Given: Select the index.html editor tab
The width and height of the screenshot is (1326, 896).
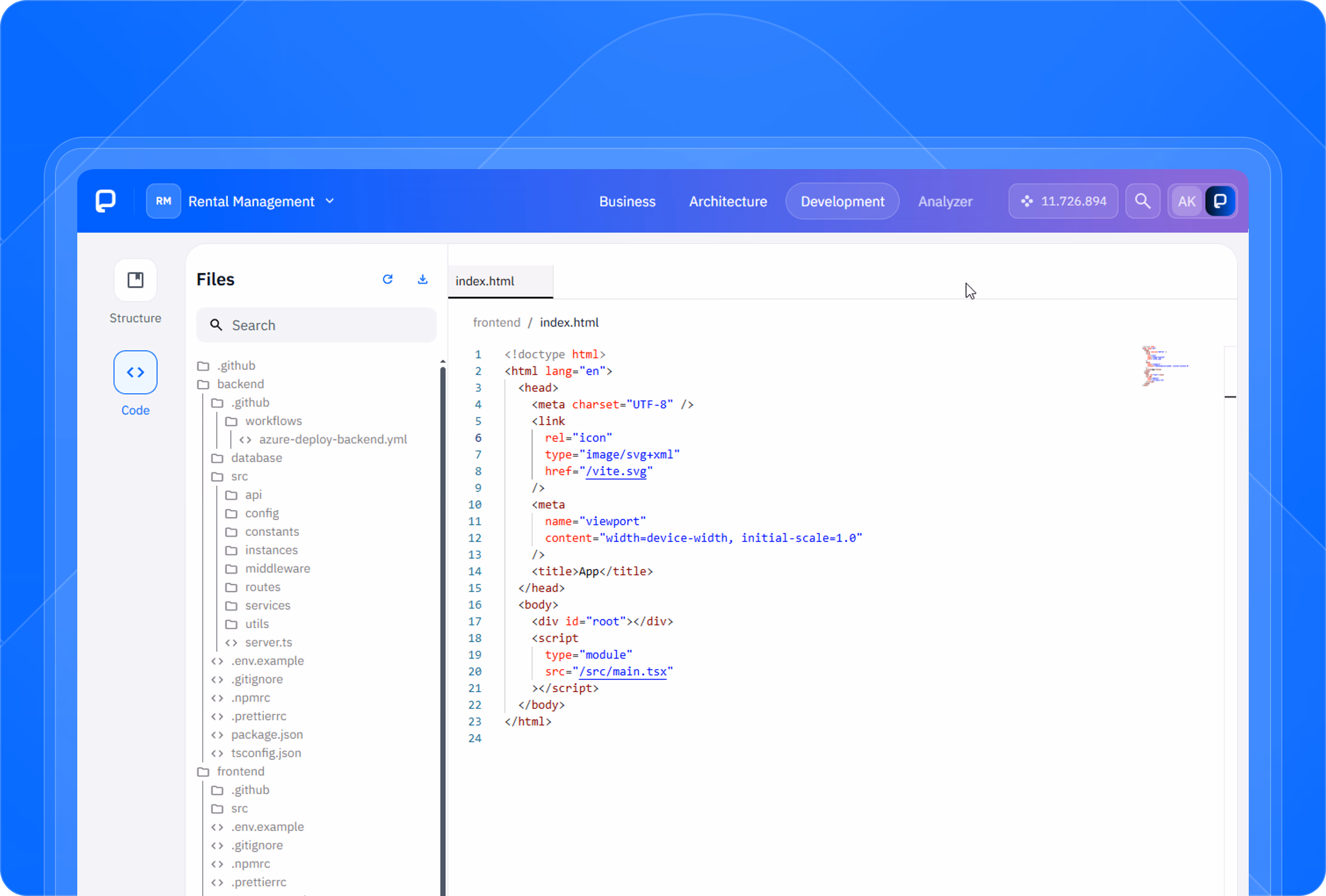Looking at the screenshot, I should [501, 281].
